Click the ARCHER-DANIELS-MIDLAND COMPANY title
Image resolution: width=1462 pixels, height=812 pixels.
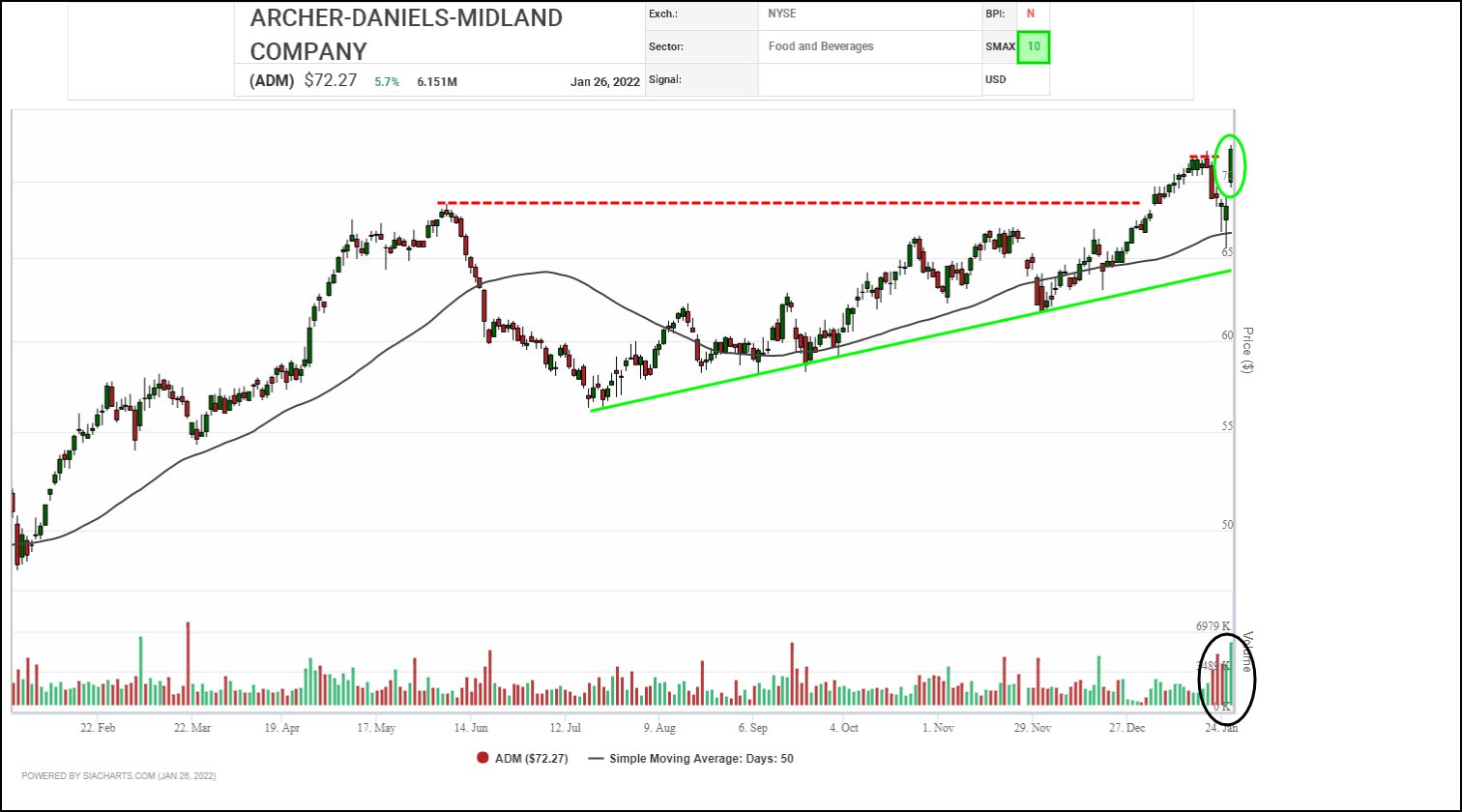[x=406, y=34]
